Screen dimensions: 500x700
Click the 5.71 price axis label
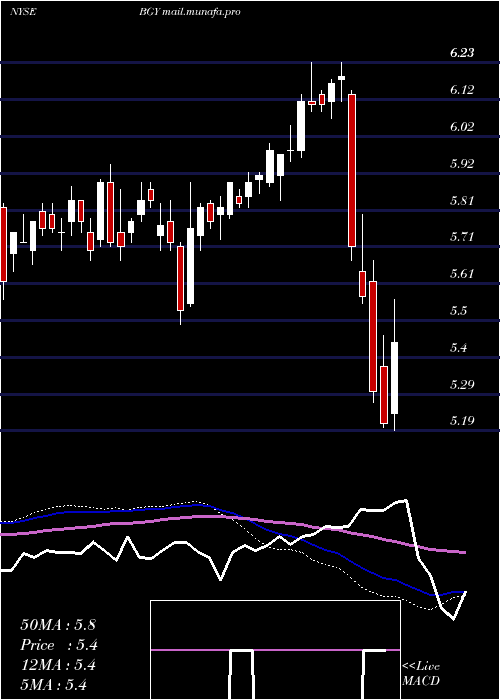pos(462,237)
